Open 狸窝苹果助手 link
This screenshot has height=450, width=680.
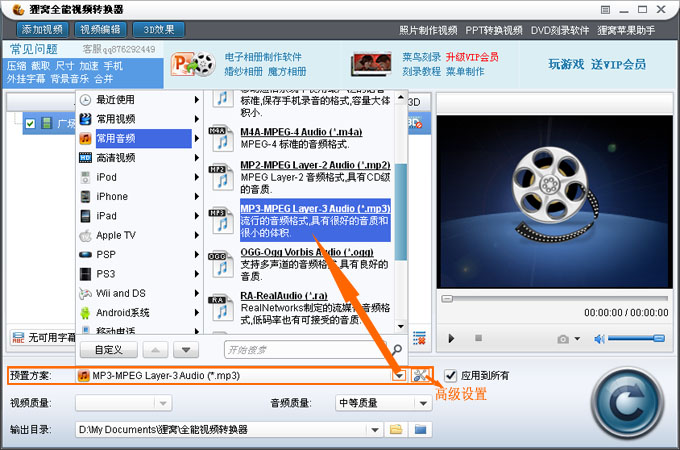pos(626,30)
